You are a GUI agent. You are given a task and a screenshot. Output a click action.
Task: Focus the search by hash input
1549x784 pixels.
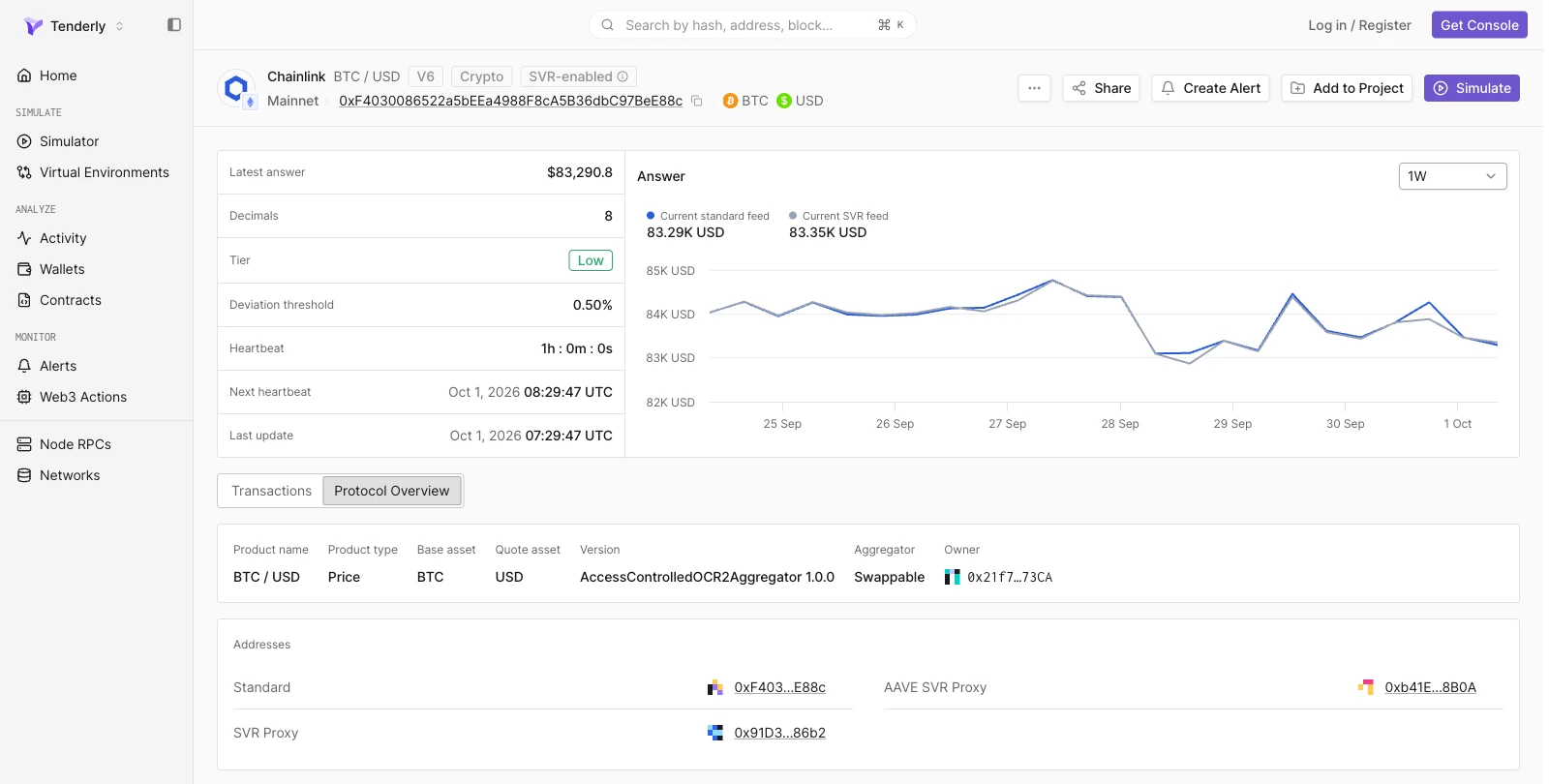click(752, 25)
